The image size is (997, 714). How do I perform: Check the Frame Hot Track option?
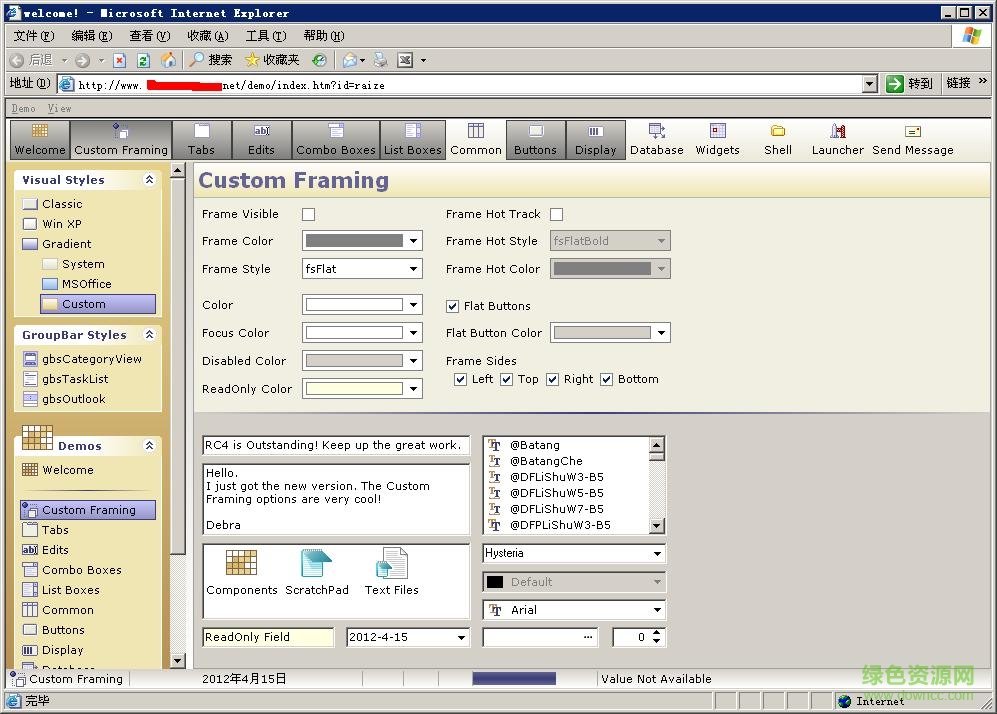click(556, 214)
